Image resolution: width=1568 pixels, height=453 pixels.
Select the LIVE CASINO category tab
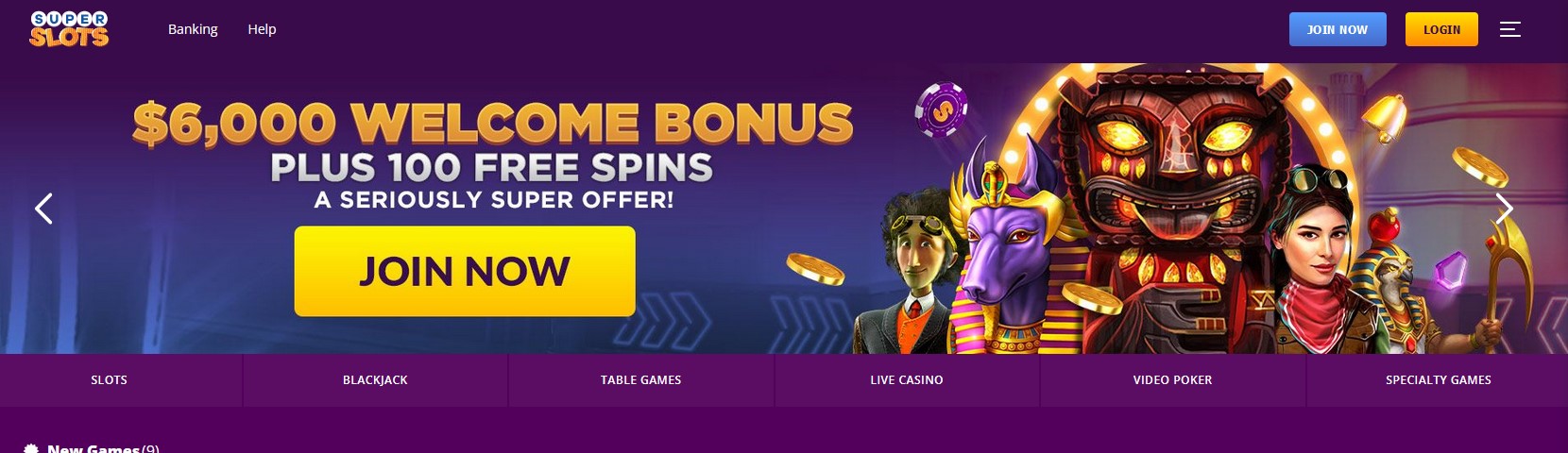(x=907, y=380)
